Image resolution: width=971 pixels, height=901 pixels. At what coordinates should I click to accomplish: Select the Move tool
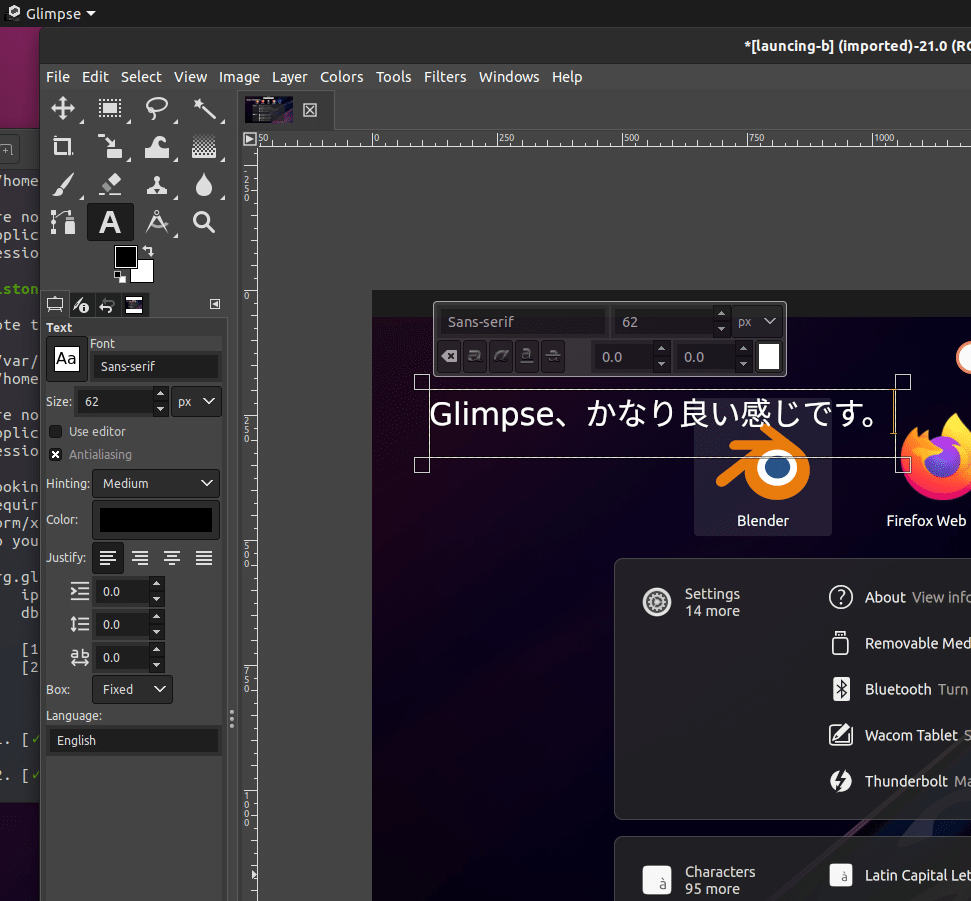(x=63, y=109)
